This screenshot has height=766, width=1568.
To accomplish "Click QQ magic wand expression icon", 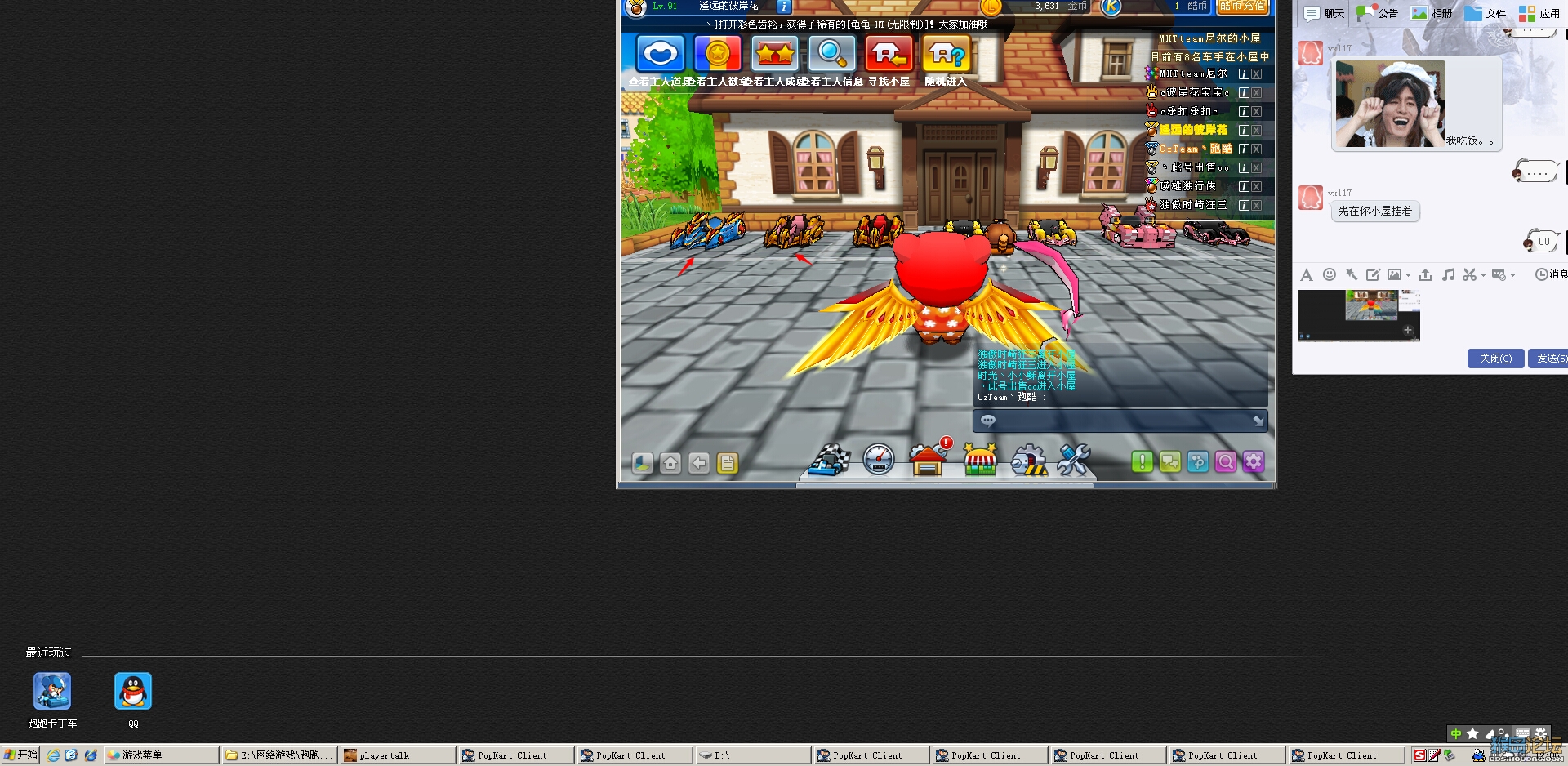I will (x=1352, y=275).
